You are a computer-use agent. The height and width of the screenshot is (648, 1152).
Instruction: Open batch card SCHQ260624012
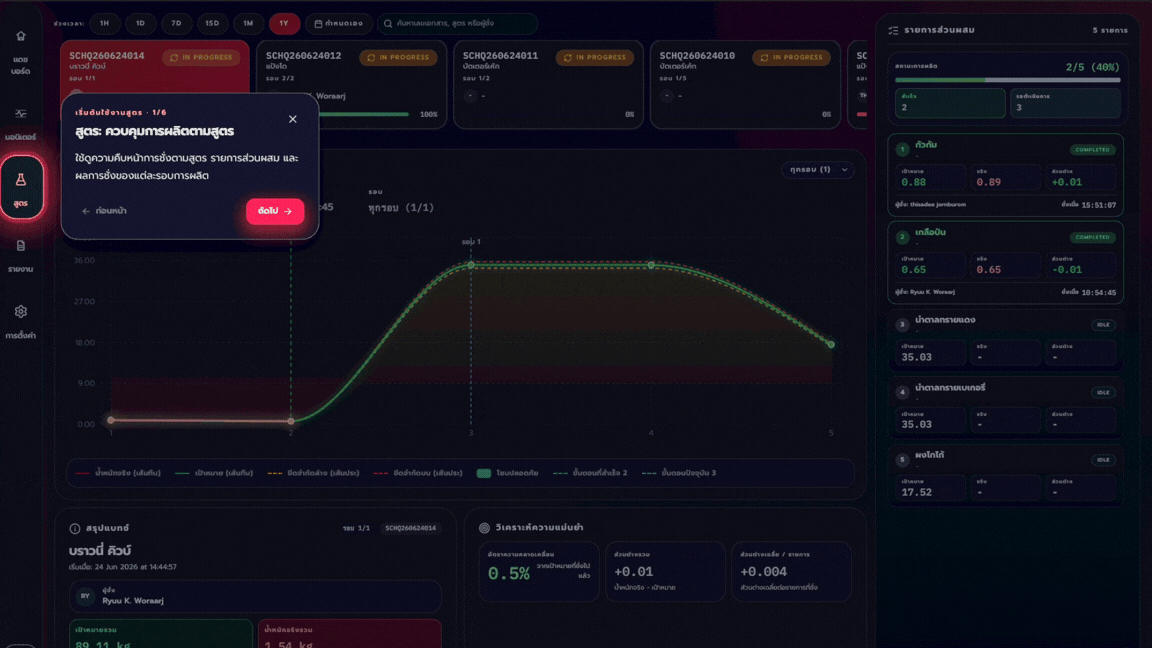(x=351, y=84)
